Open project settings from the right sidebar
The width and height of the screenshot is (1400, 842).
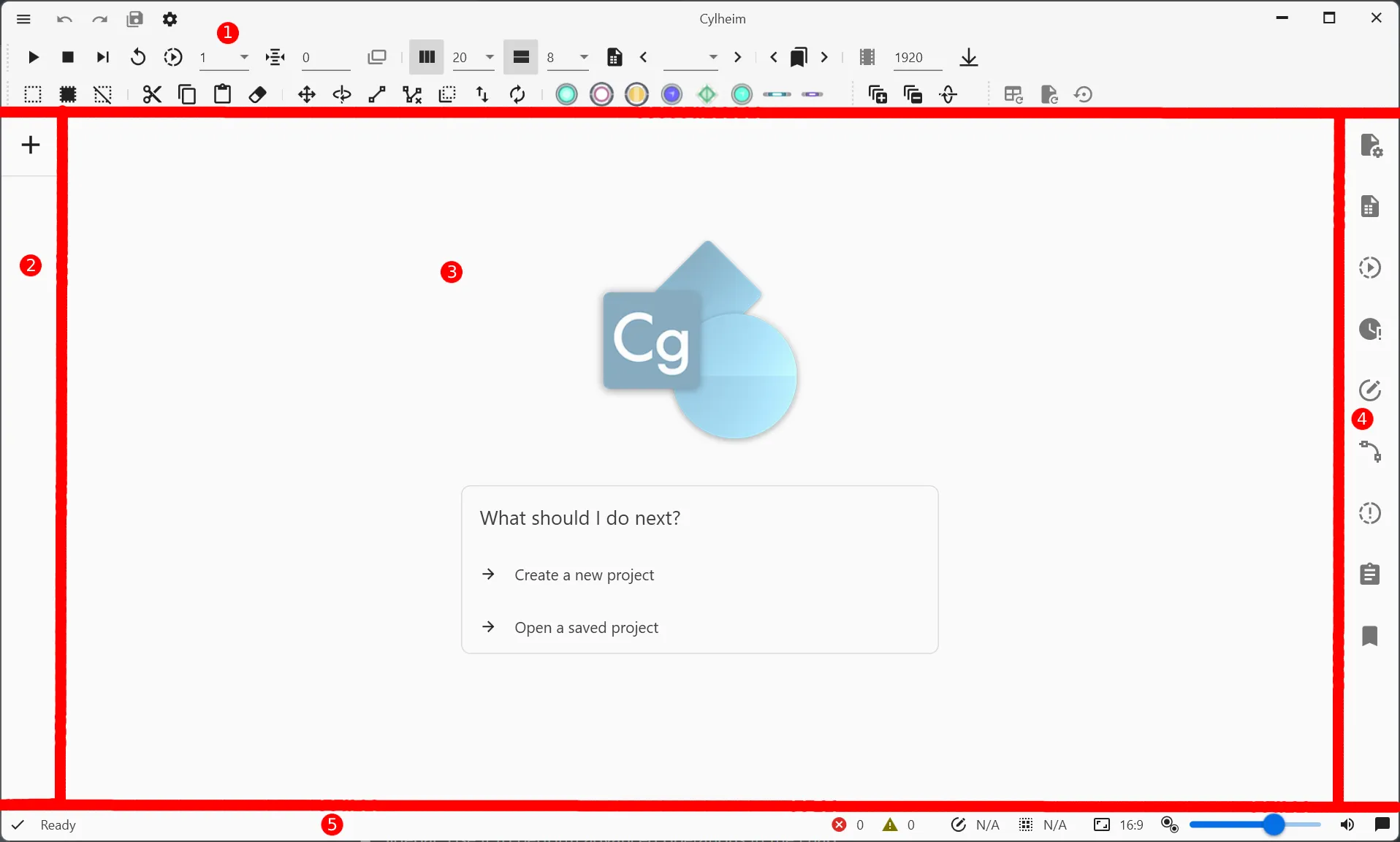tap(1372, 145)
